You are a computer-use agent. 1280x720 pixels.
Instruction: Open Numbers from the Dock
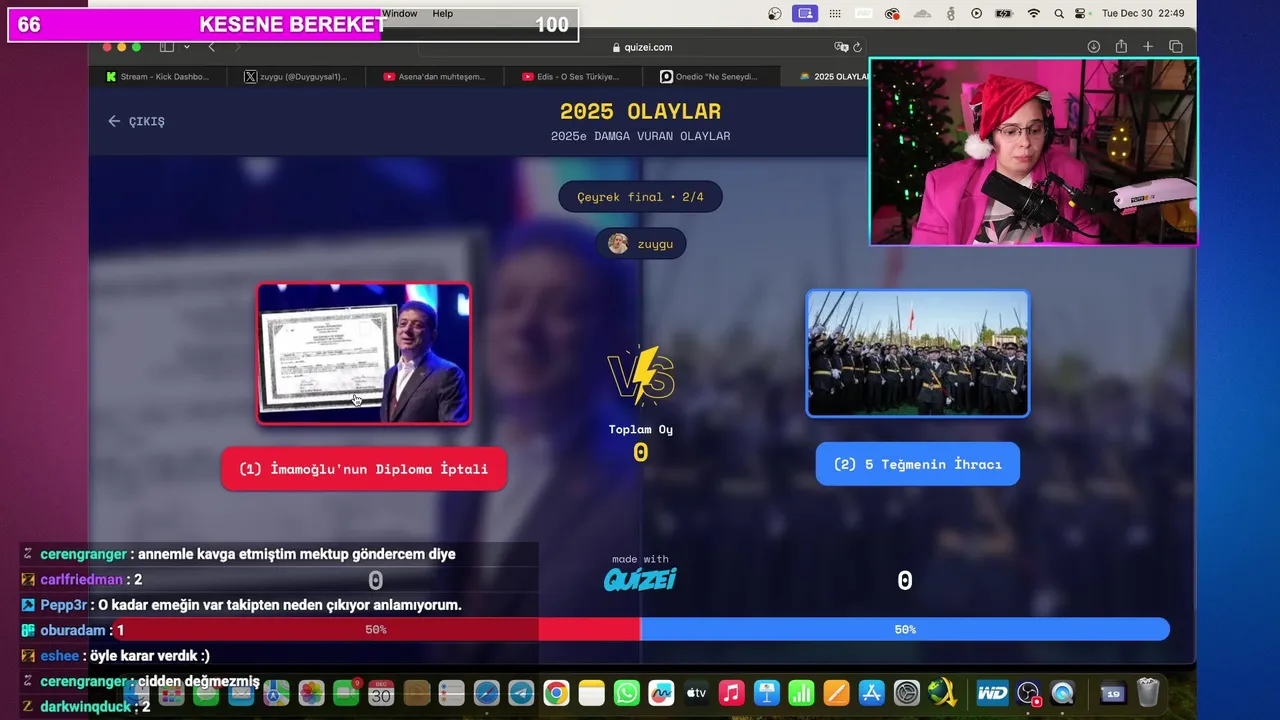click(x=802, y=693)
